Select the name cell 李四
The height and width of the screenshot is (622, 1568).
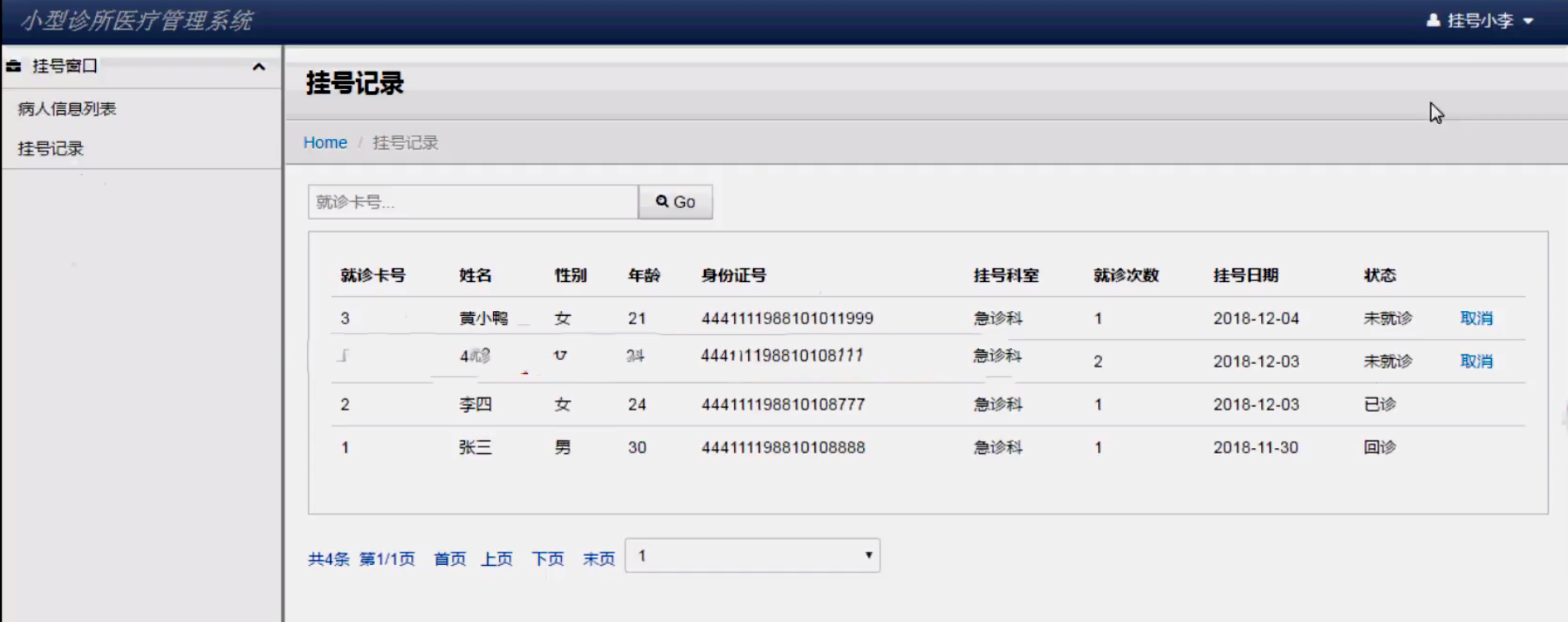coord(476,404)
